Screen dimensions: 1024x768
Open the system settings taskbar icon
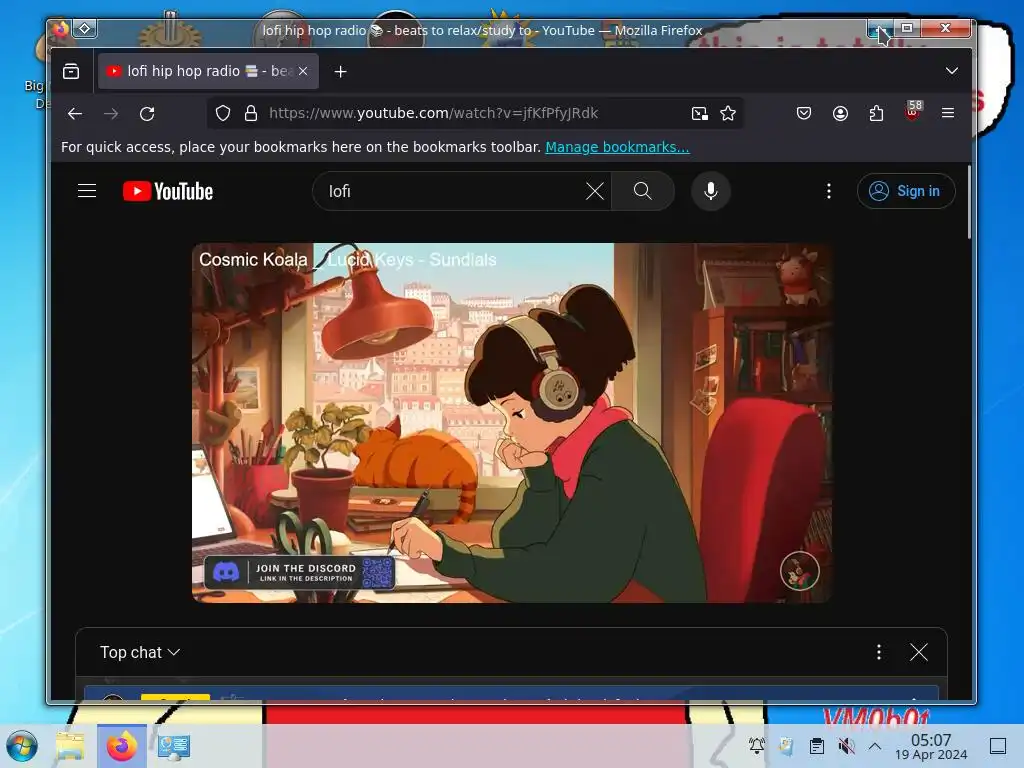point(173,746)
